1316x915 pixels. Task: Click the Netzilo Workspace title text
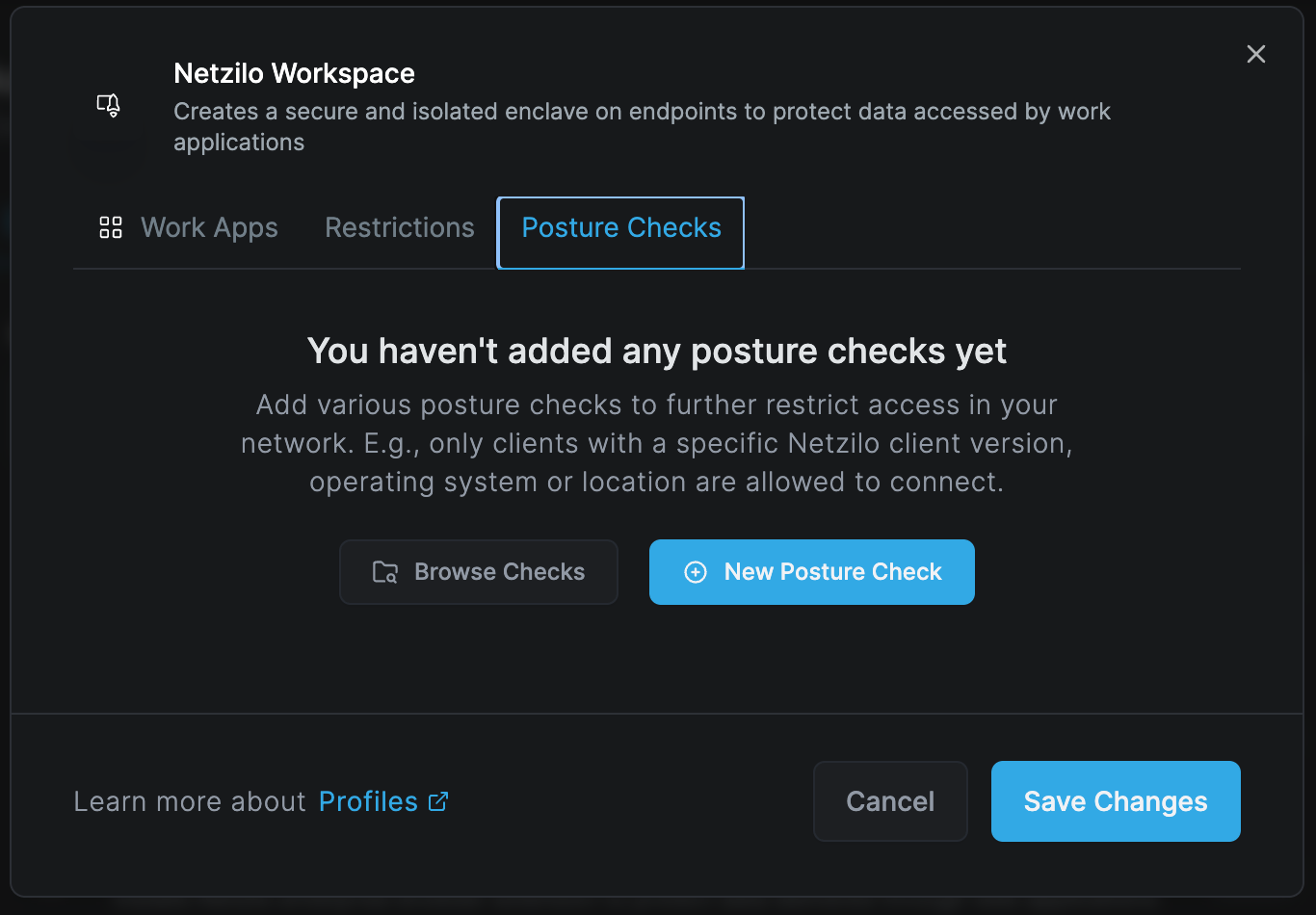pos(294,73)
